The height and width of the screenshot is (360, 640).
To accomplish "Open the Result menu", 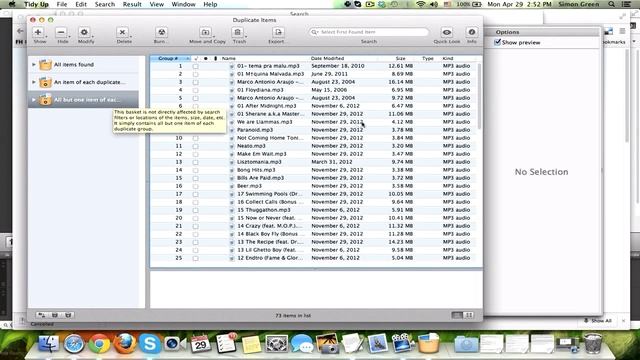I will (x=132, y=4).
